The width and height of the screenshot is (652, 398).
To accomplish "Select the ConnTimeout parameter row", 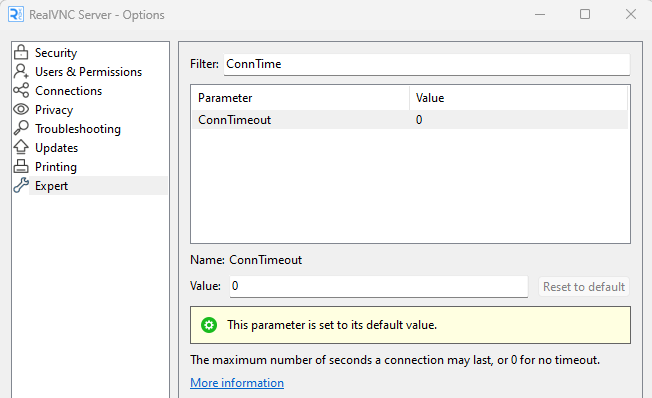I will tap(410, 120).
